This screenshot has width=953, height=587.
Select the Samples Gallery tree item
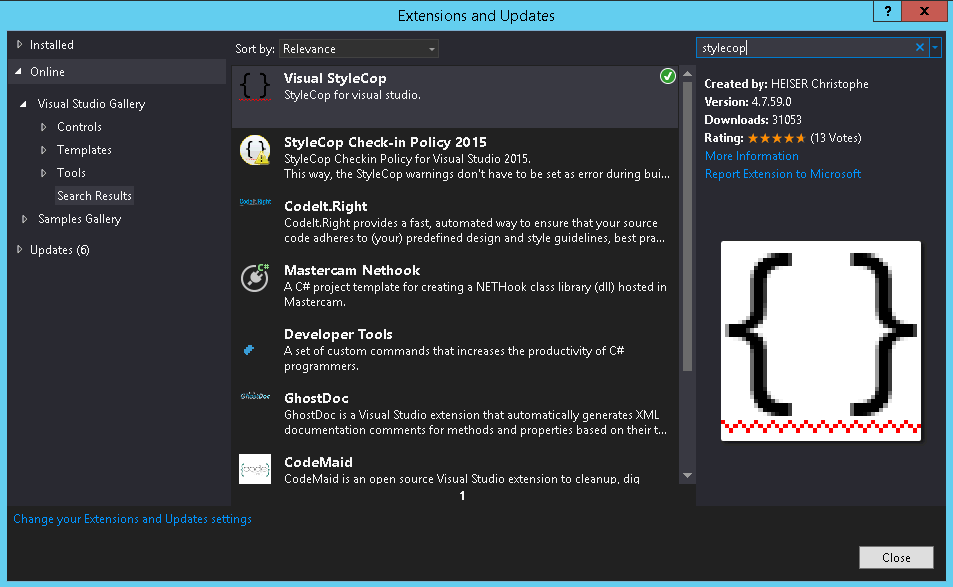80,219
